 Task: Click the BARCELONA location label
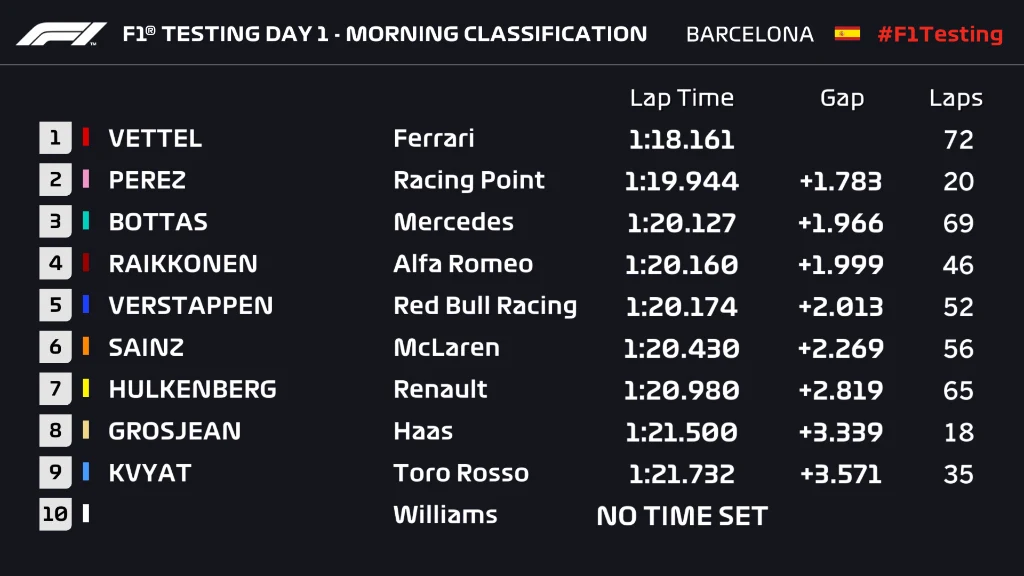[750, 34]
